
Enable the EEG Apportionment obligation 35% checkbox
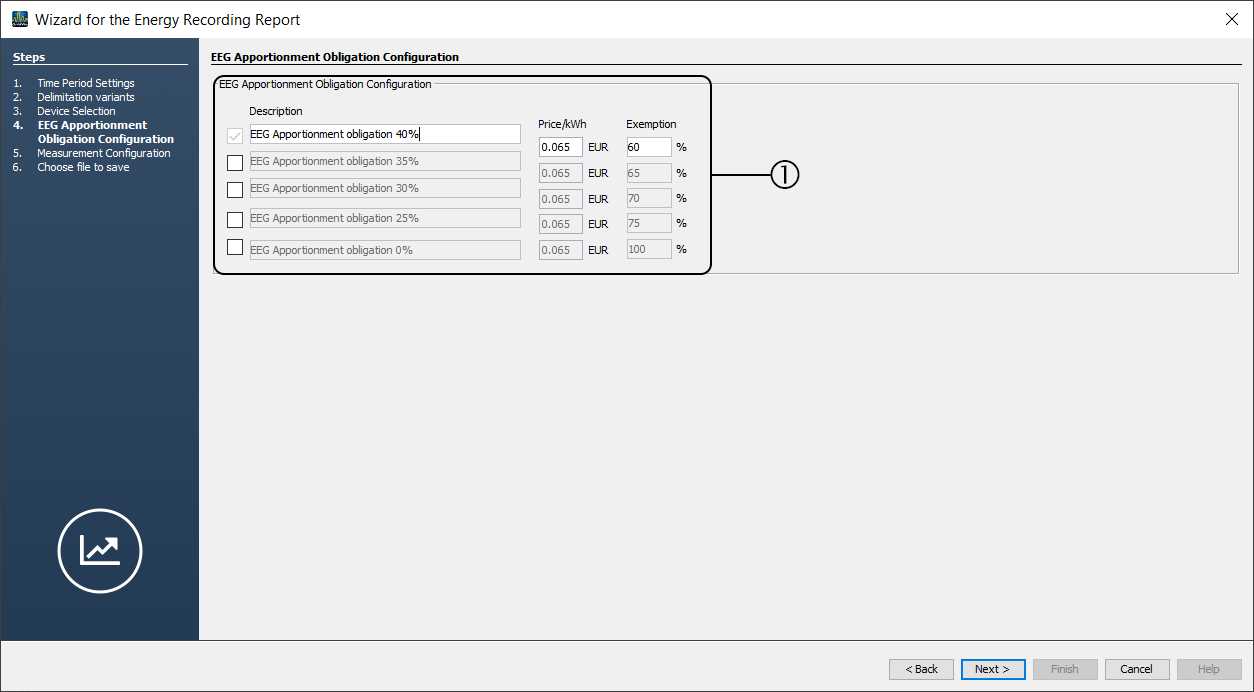tap(235, 162)
